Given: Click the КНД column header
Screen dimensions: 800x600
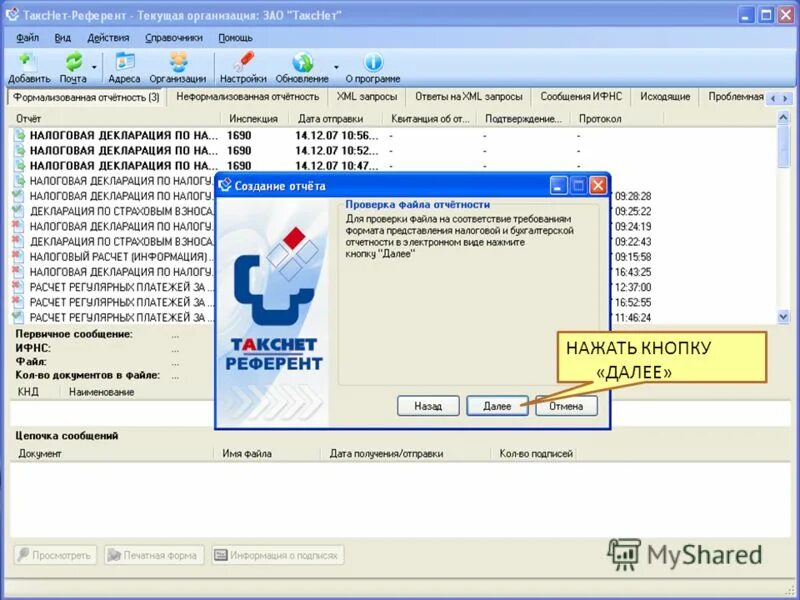Looking at the screenshot, I should point(34,392).
